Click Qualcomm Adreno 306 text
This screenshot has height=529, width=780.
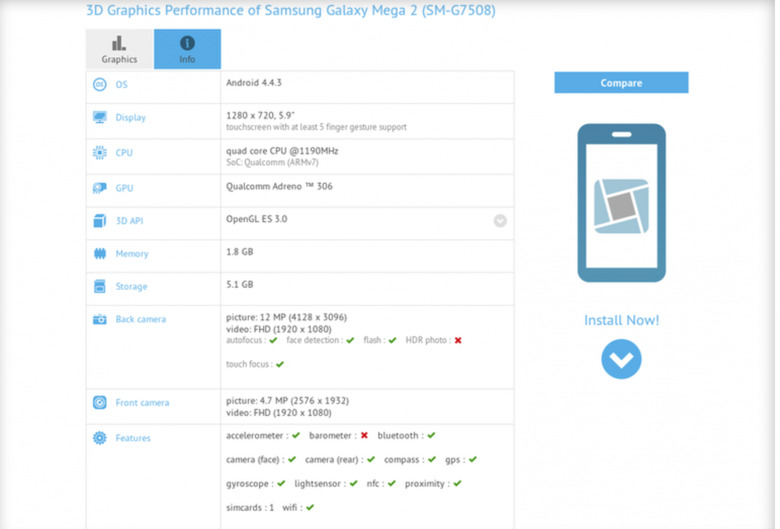(x=279, y=186)
